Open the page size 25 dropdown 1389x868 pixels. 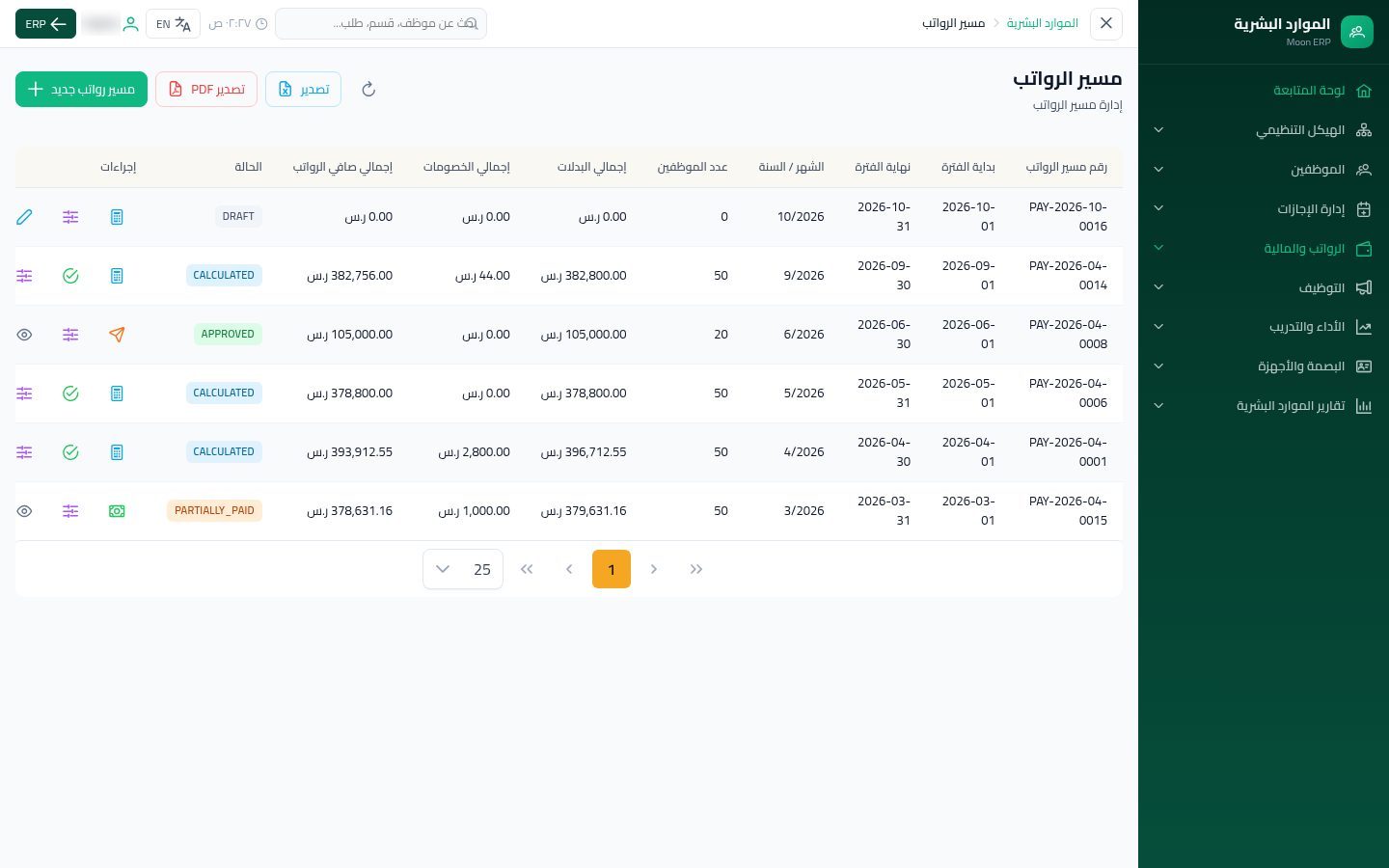[x=463, y=569]
